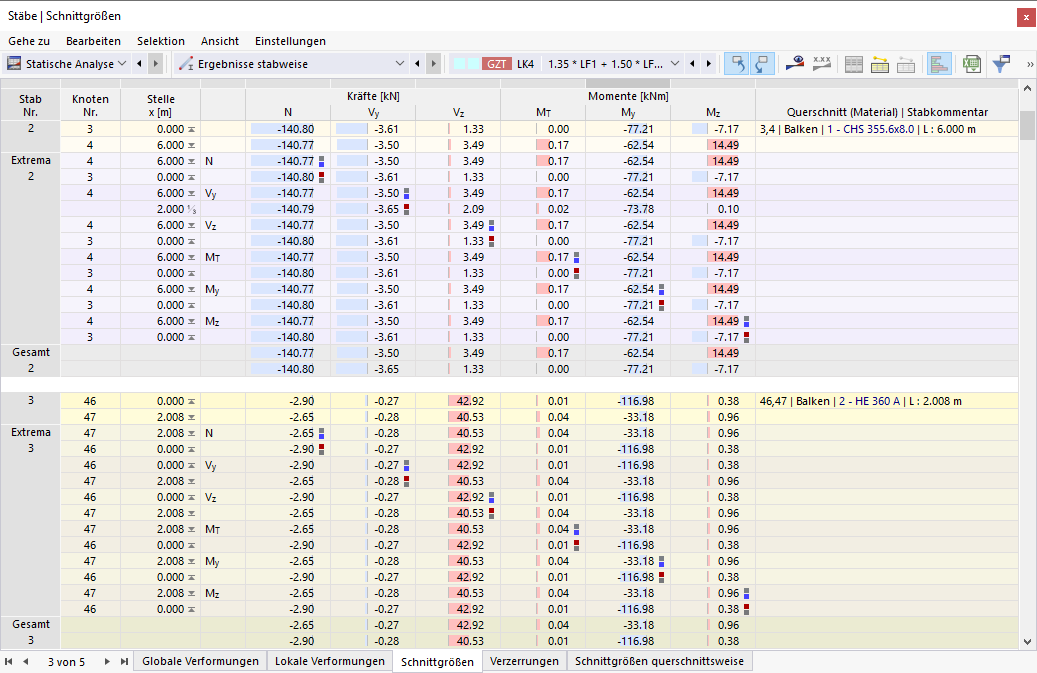Click the gray table grid icon
The height and width of the screenshot is (673, 1037).
point(854,64)
